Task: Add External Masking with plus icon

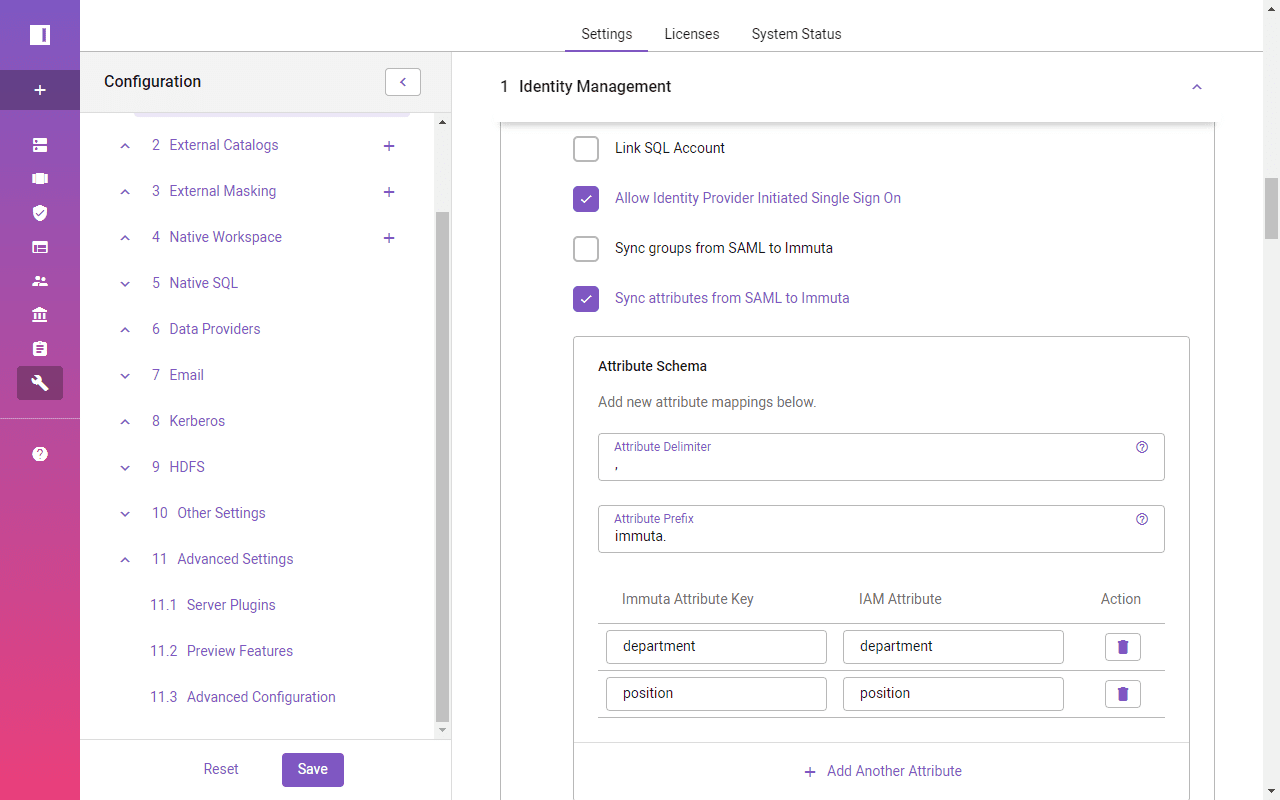Action: coord(389,192)
